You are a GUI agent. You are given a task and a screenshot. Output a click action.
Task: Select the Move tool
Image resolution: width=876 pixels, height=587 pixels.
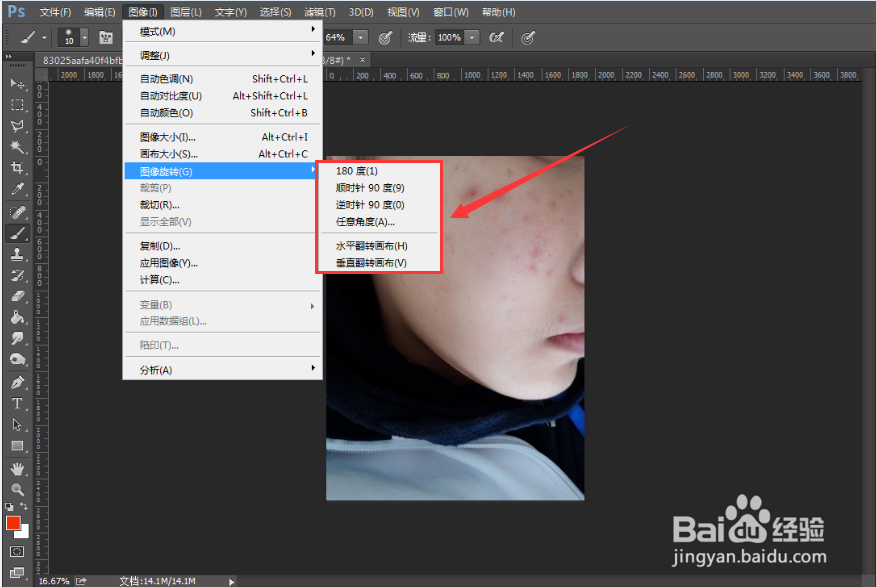tap(17, 84)
